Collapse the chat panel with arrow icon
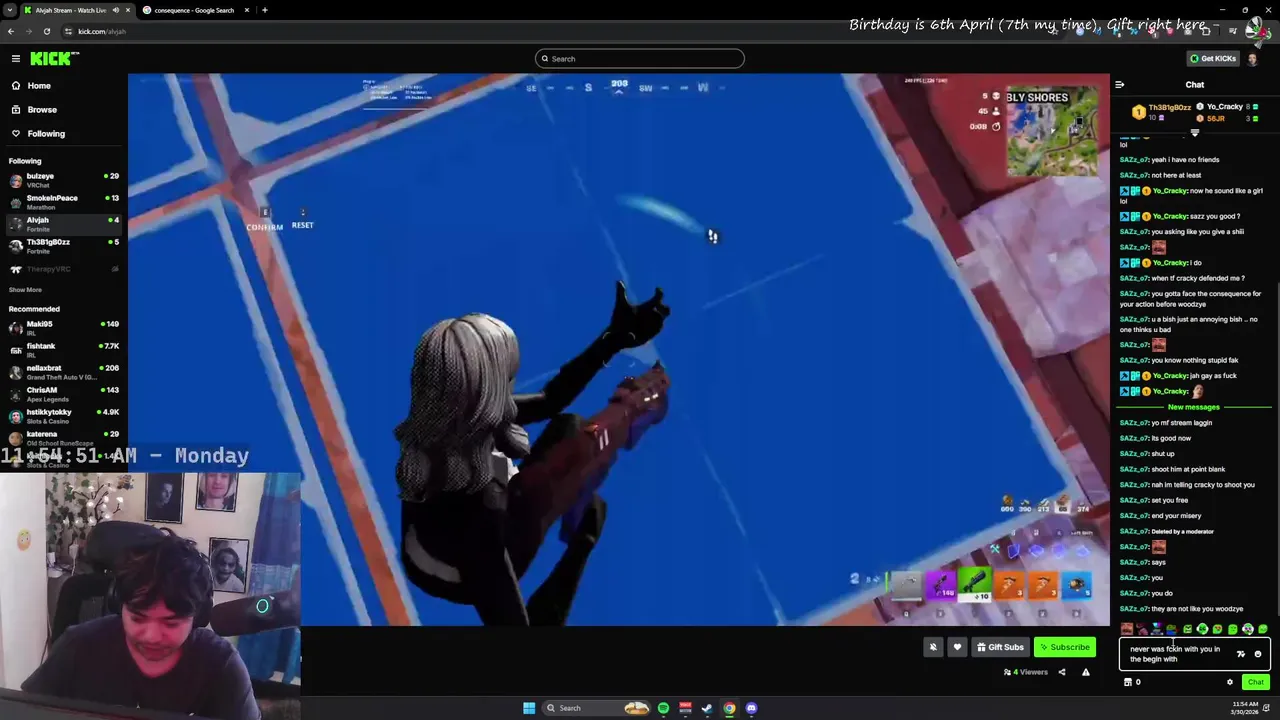The height and width of the screenshot is (720, 1280). coord(1119,85)
